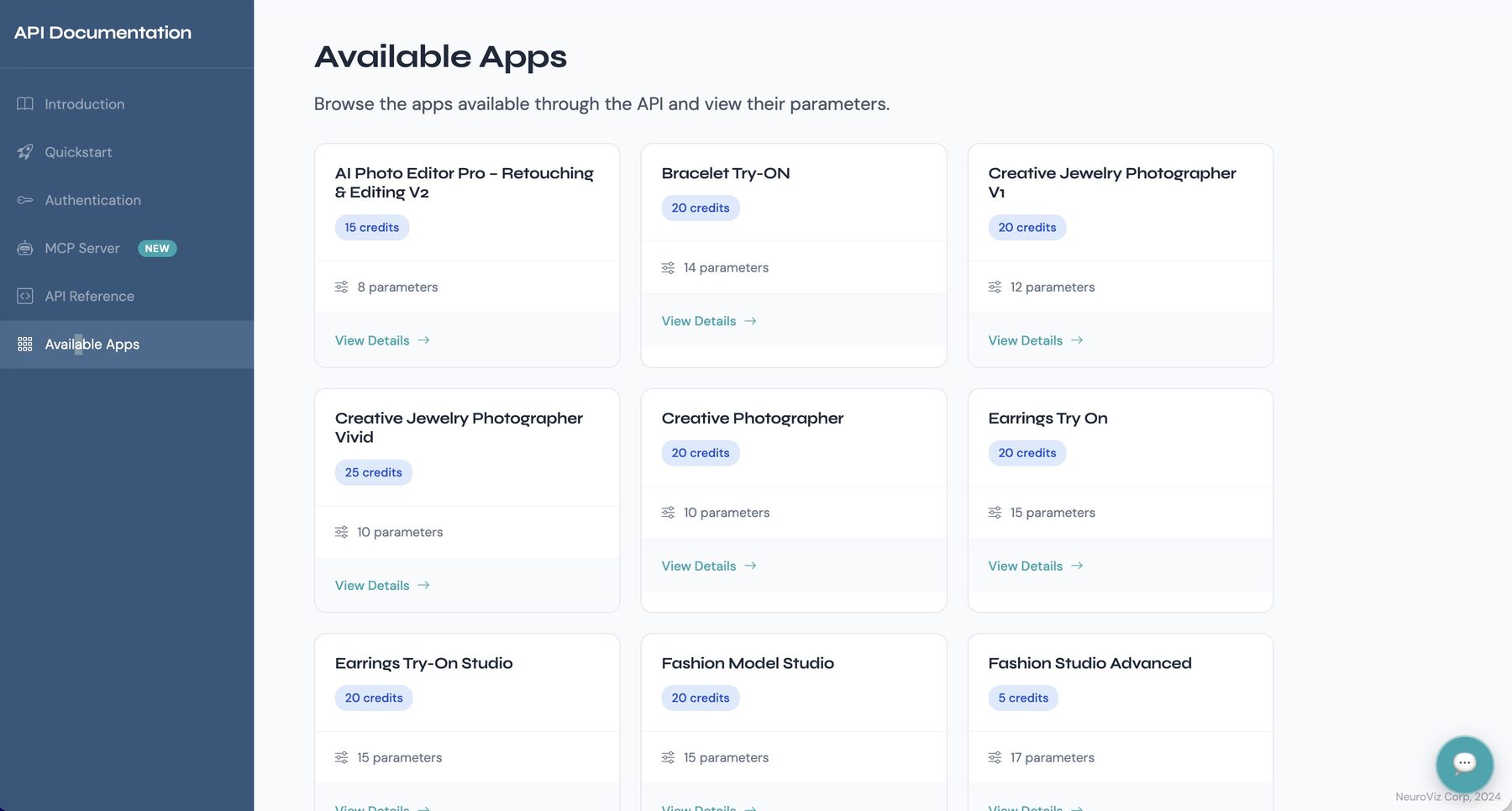The width and height of the screenshot is (1512, 811).
Task: Open the MCP Server page
Action: pyautogui.click(x=127, y=248)
